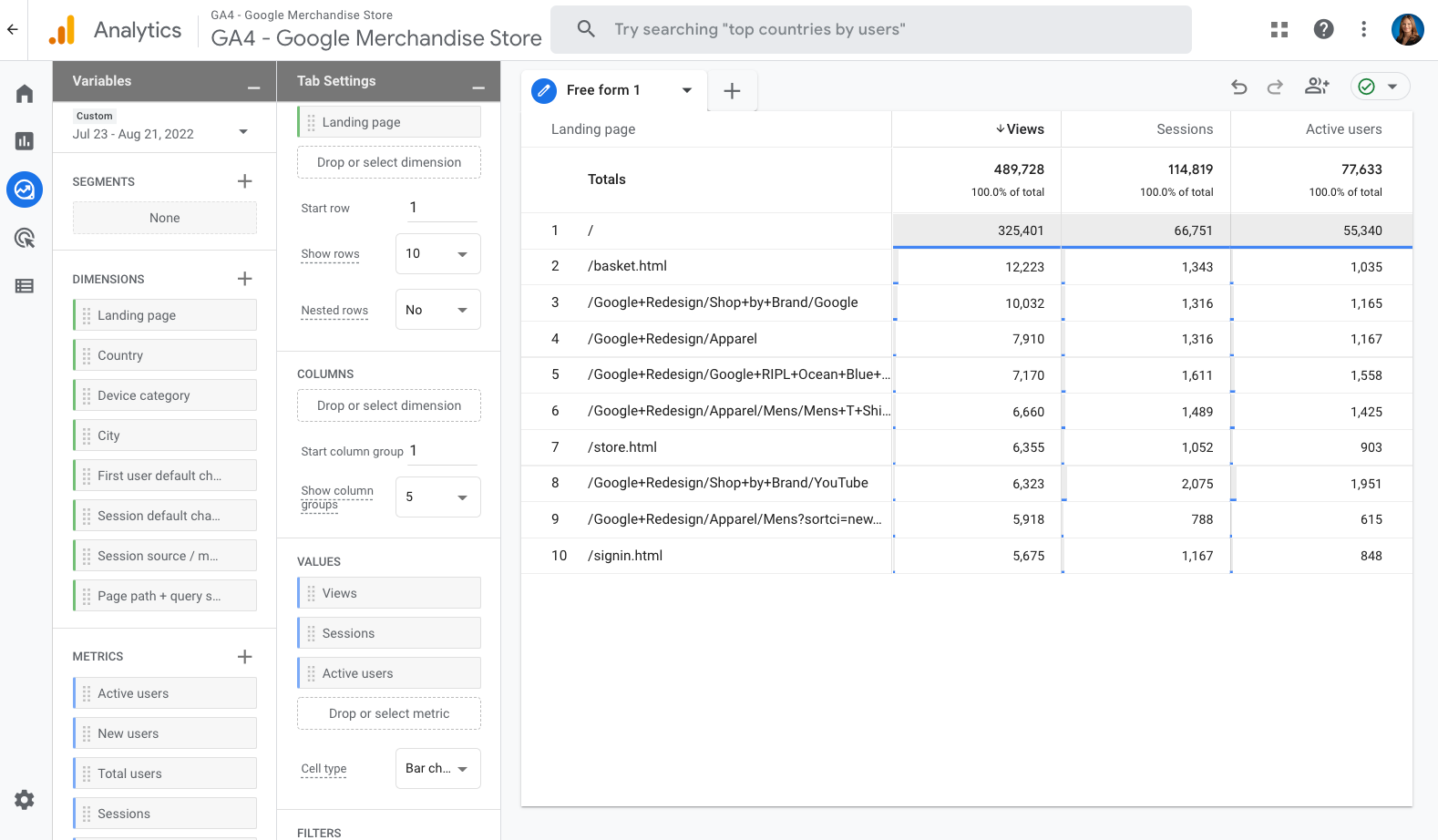Select the Views value chip
This screenshot has width=1438, height=840.
[x=389, y=593]
